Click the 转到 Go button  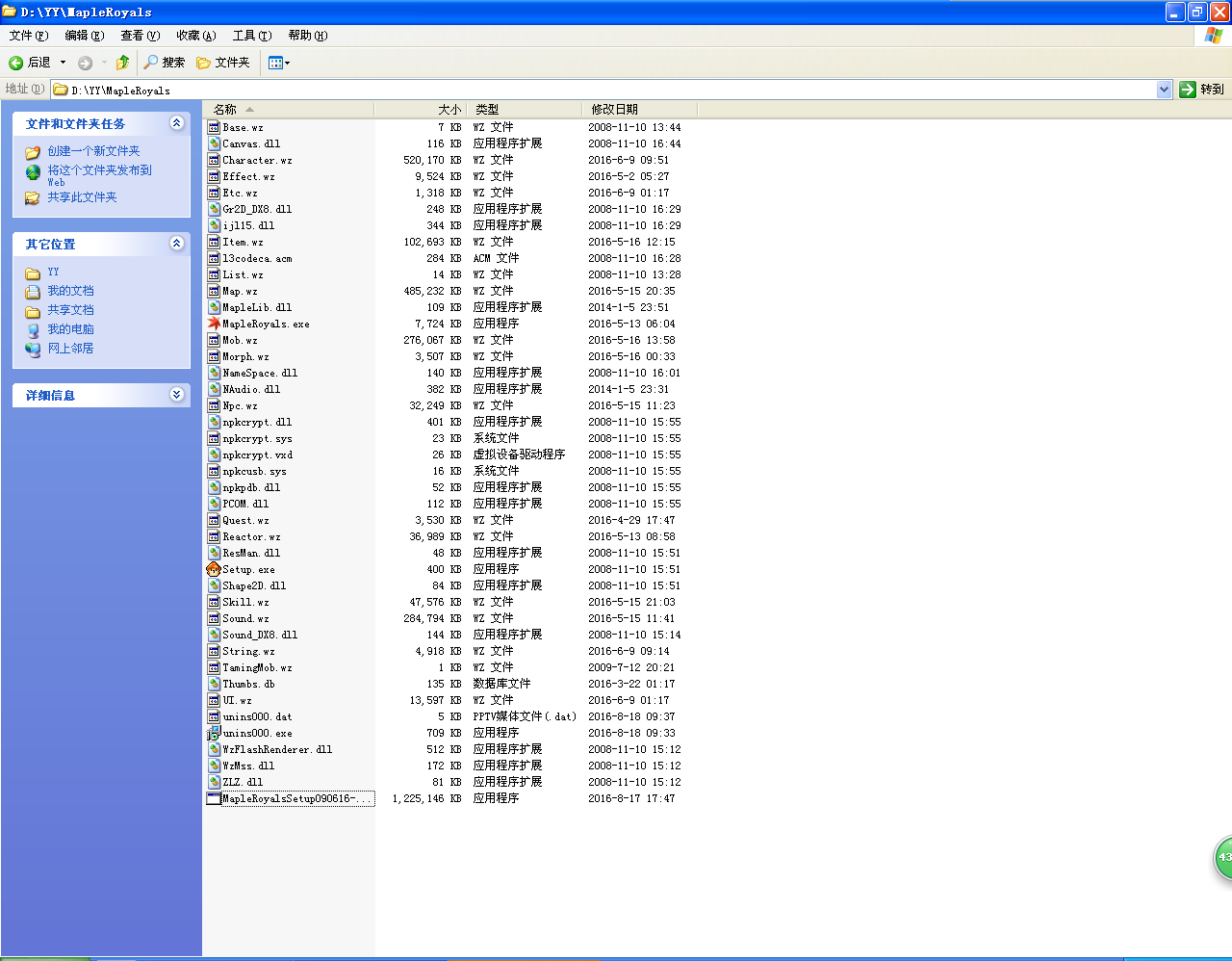[x=1202, y=90]
